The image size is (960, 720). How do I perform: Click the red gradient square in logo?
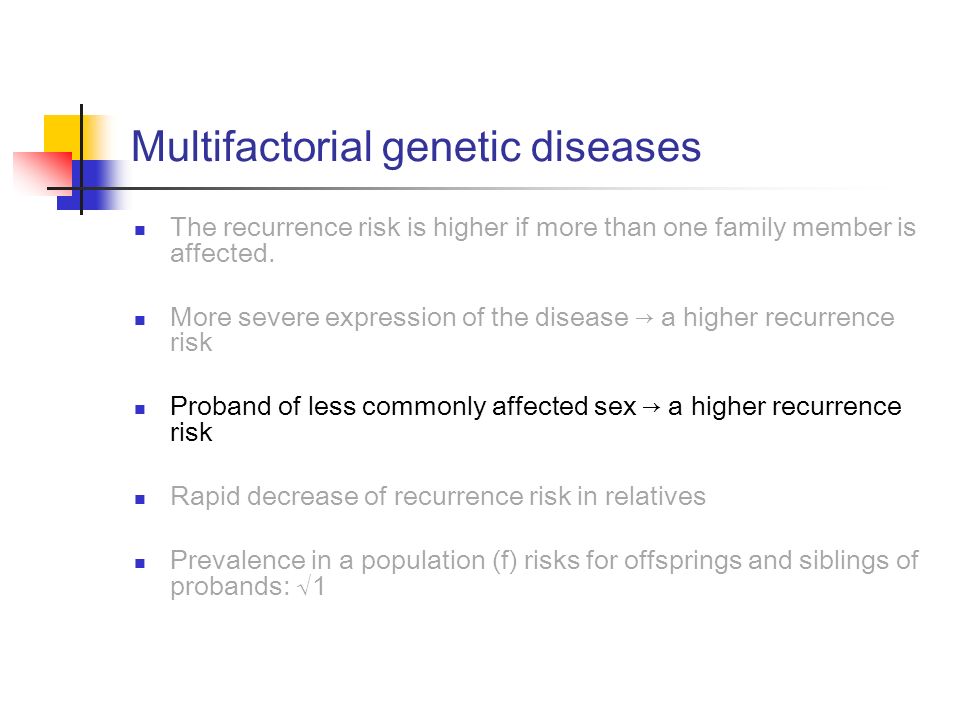(42, 173)
